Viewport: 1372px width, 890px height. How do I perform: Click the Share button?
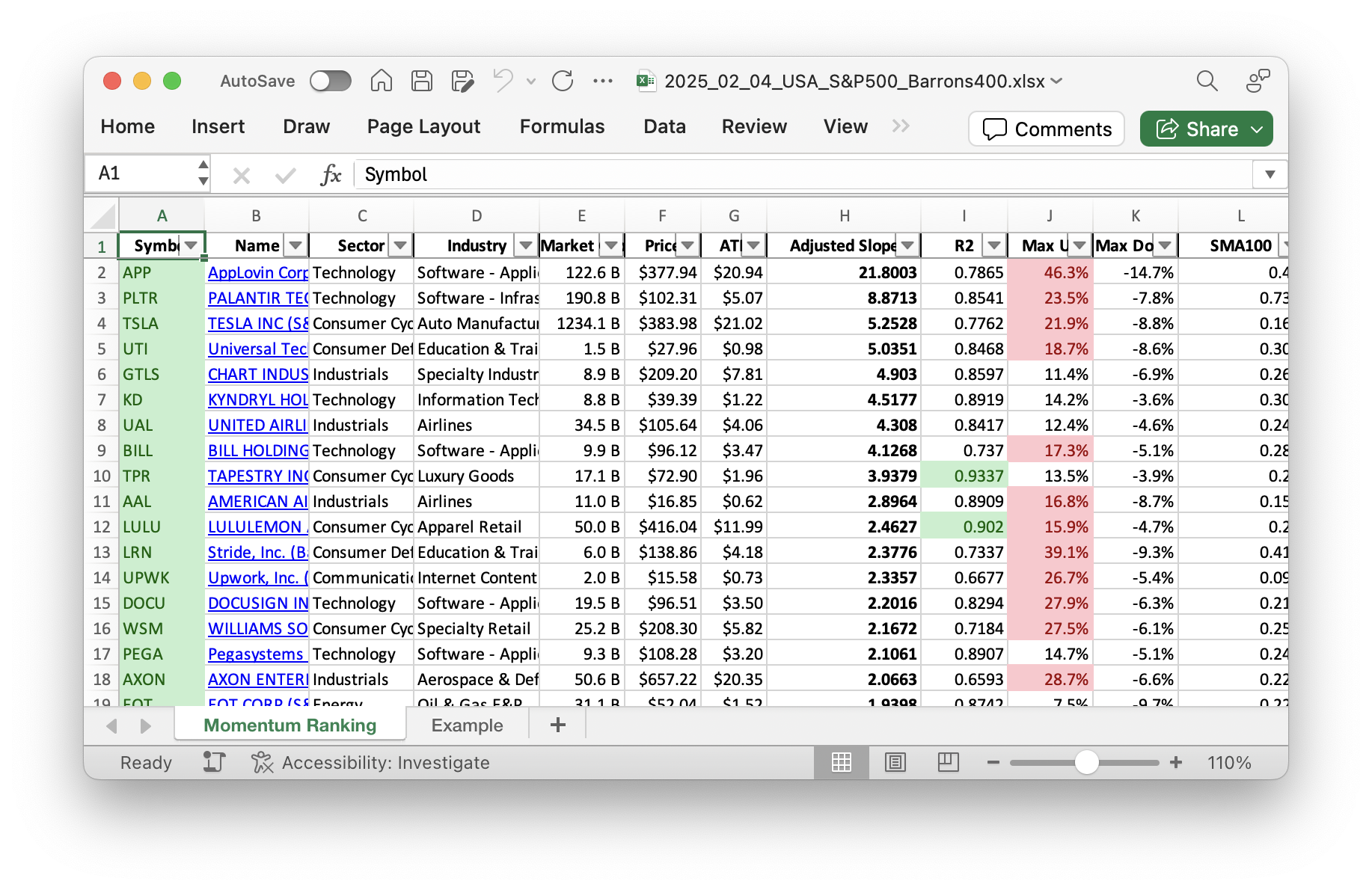1207,129
